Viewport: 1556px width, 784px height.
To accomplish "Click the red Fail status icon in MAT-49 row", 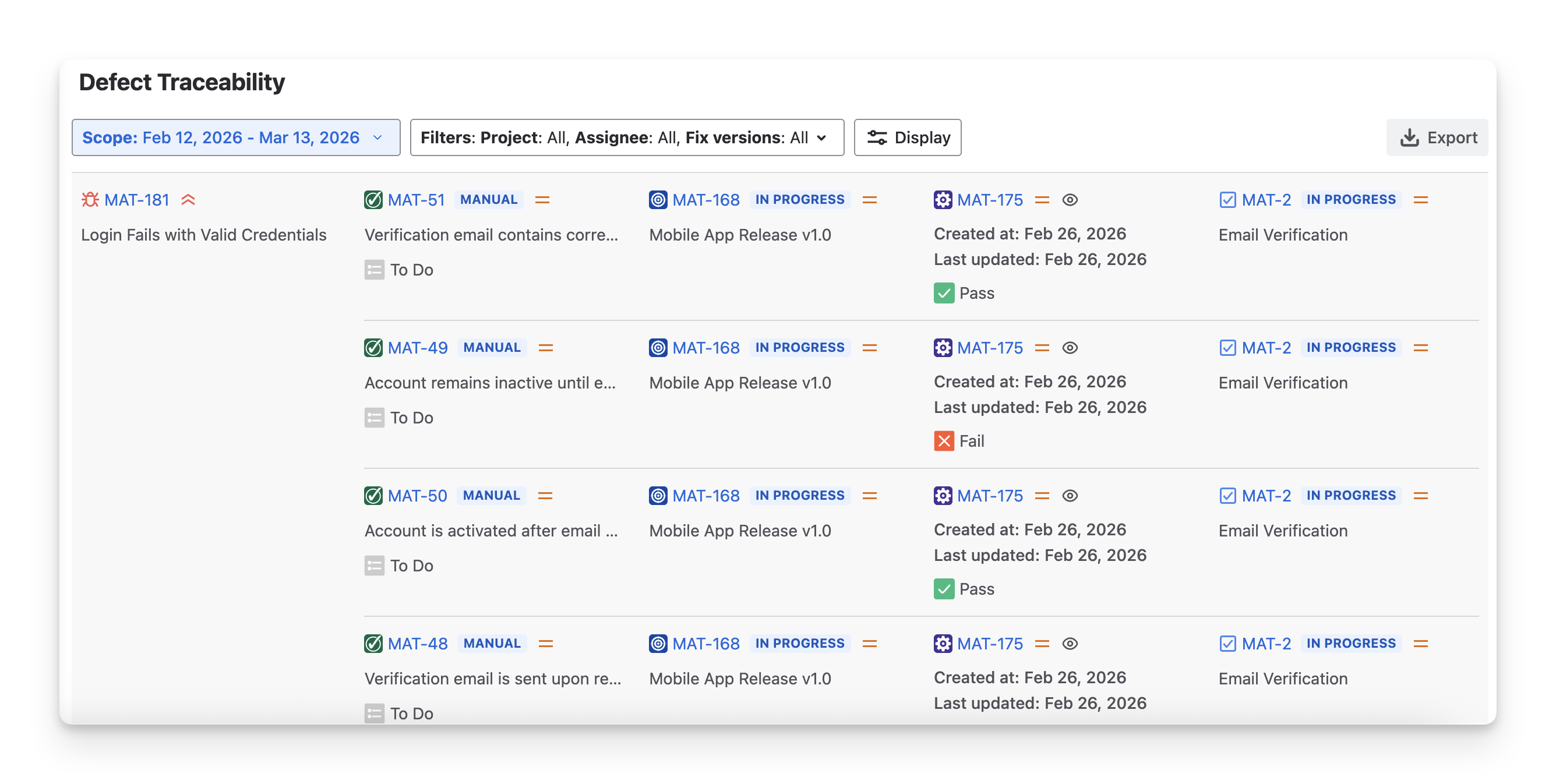I will tap(944, 441).
